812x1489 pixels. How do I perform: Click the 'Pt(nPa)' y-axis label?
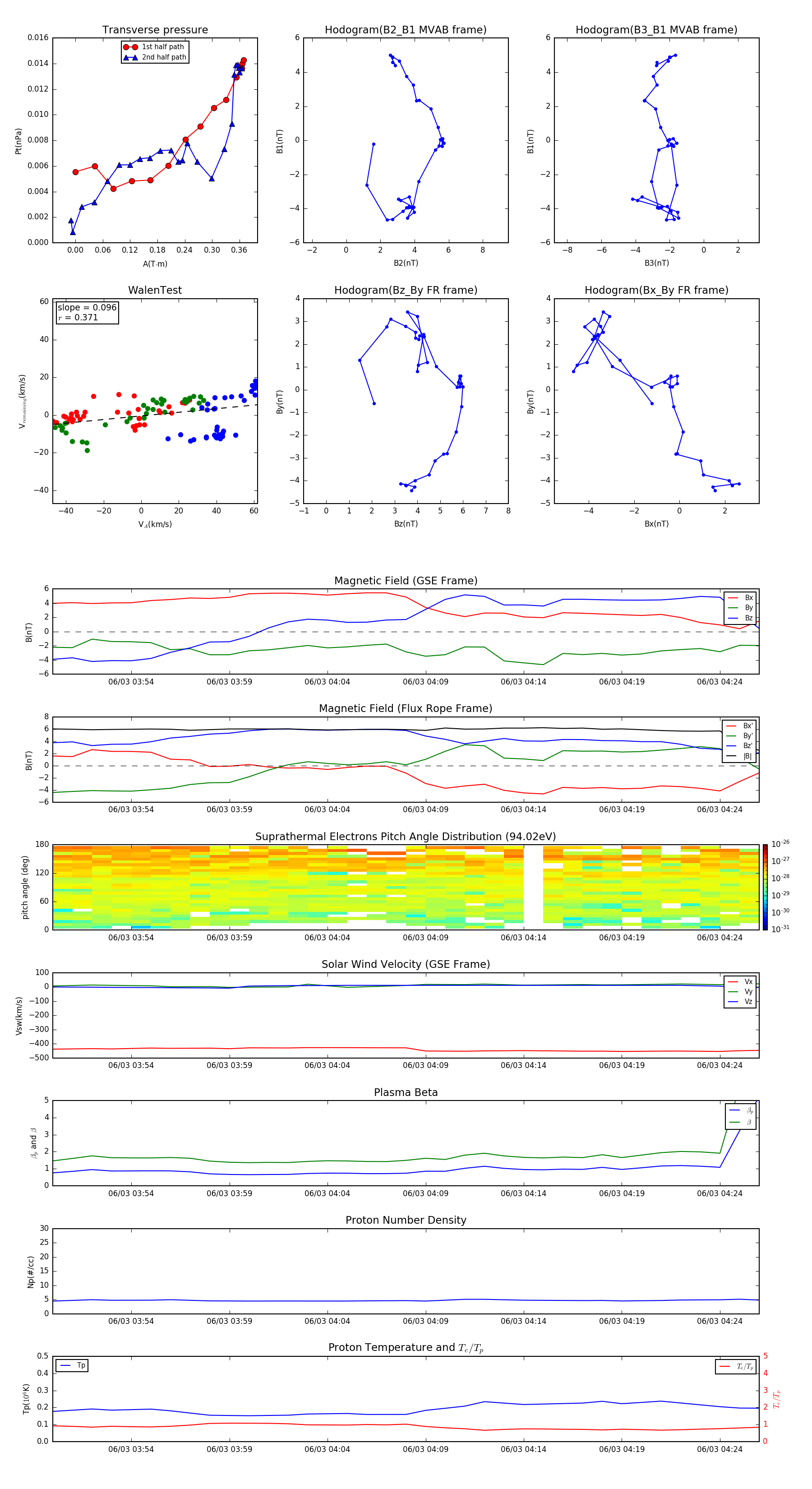pyautogui.click(x=18, y=140)
